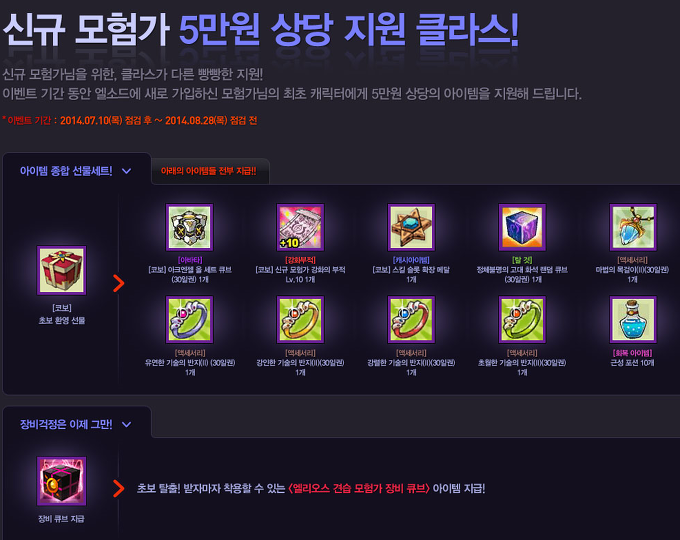Click the blue 근성 포션 potion icon
Image resolution: width=680 pixels, height=540 pixels.
click(633, 320)
